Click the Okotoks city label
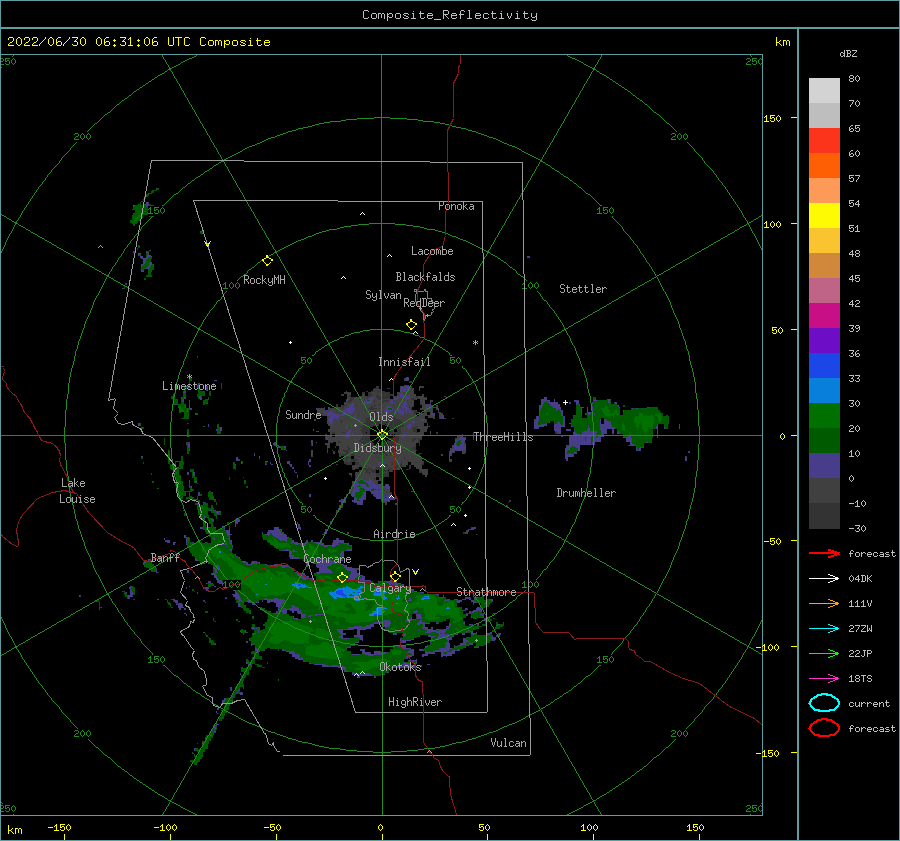 click(x=401, y=667)
